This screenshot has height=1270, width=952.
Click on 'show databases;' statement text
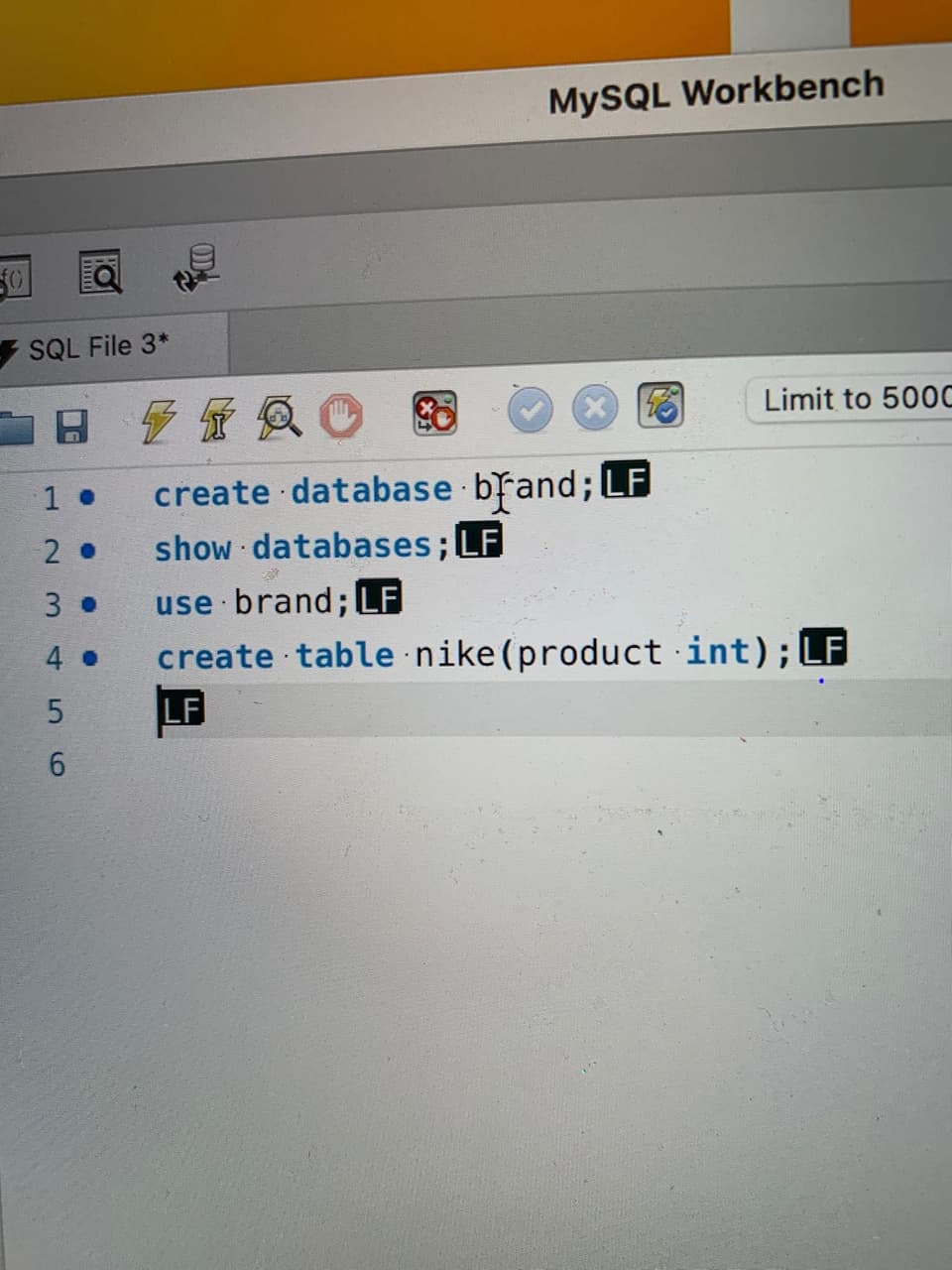[294, 547]
